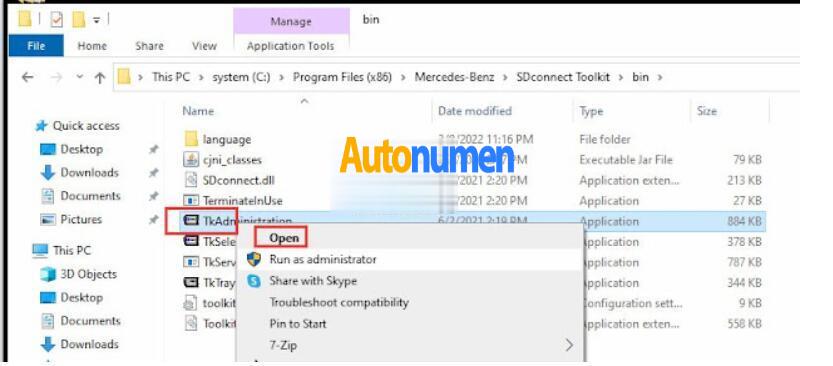
Task: Select SDconnect.dll file
Action: click(x=239, y=181)
